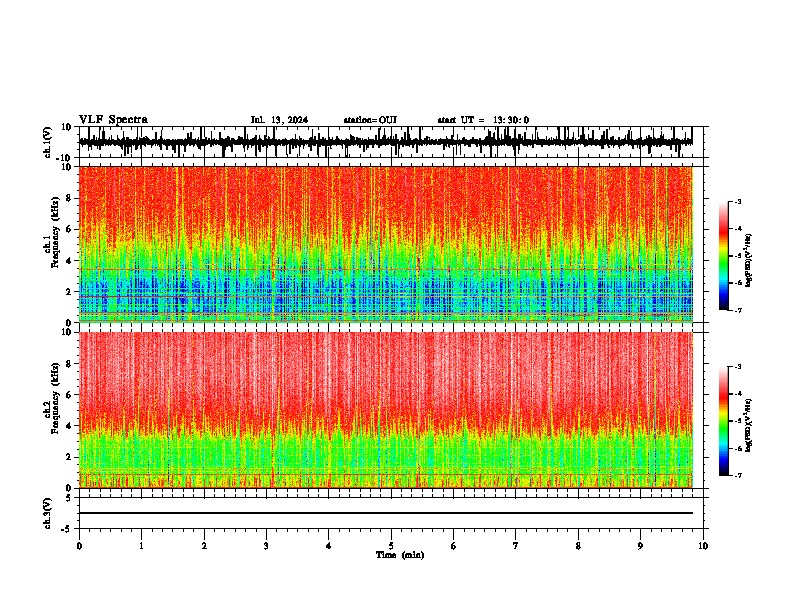Viewport: 792px width, 612px height.
Task: Click the "-5" tick on ch.3 voltage axis
Action: click(x=68, y=529)
